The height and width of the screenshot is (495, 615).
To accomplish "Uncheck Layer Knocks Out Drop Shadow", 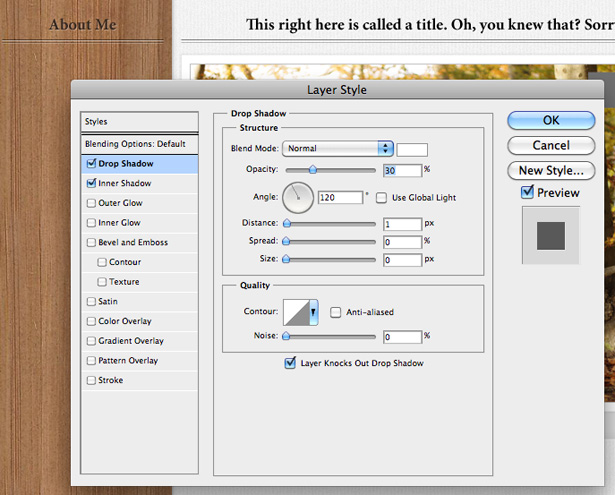I will [290, 363].
